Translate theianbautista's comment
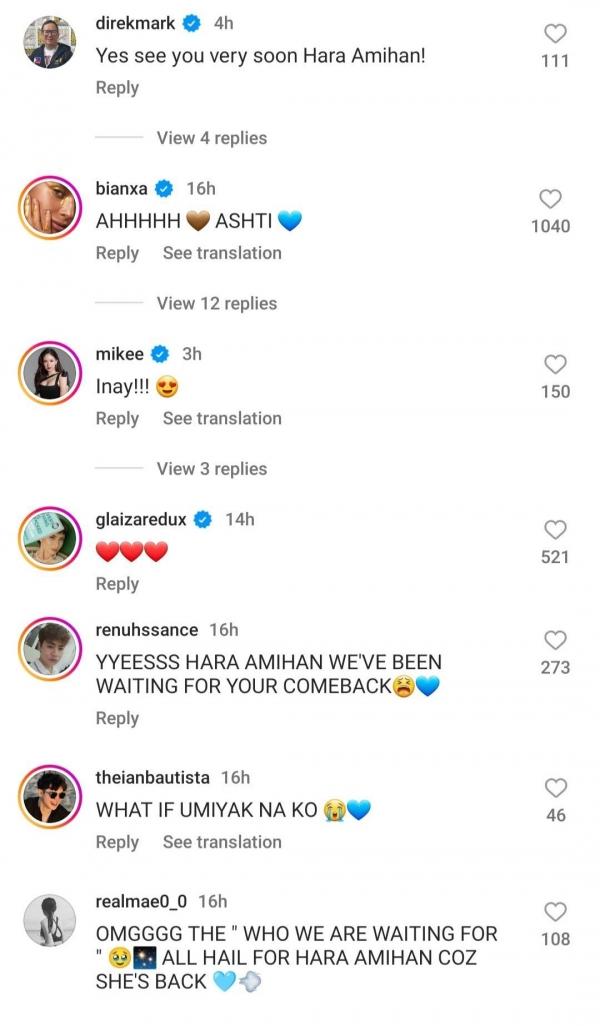The image size is (600, 1026). tap(222, 842)
